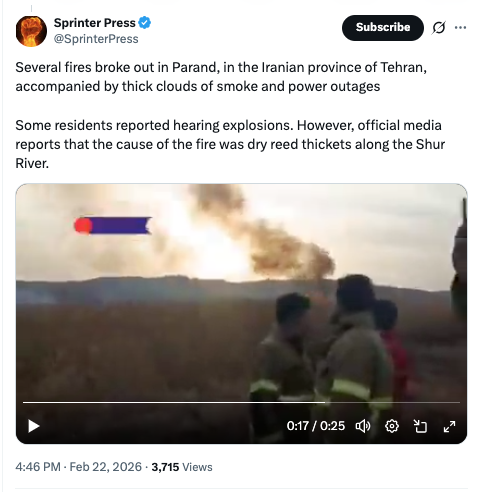The width and height of the screenshot is (479, 492).
Task: Seek along the video progress bar
Action: (241, 403)
